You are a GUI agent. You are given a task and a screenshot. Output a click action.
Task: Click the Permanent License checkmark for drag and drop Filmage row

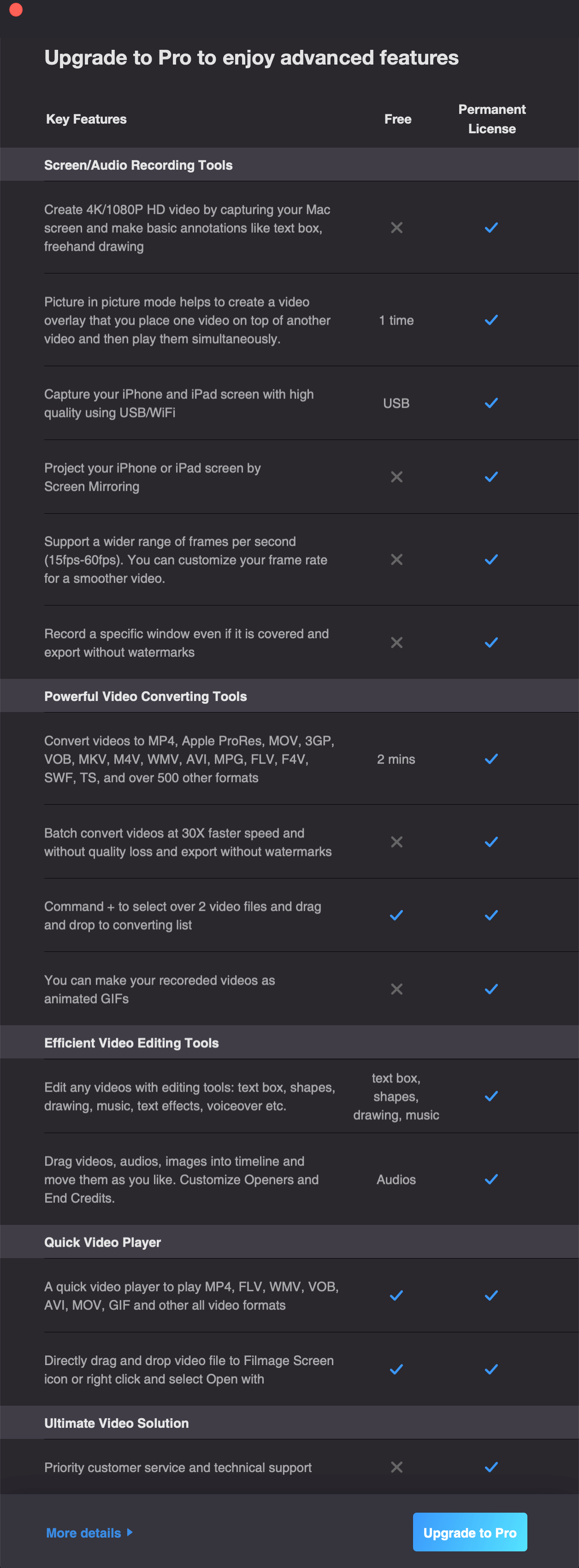[x=491, y=1369]
